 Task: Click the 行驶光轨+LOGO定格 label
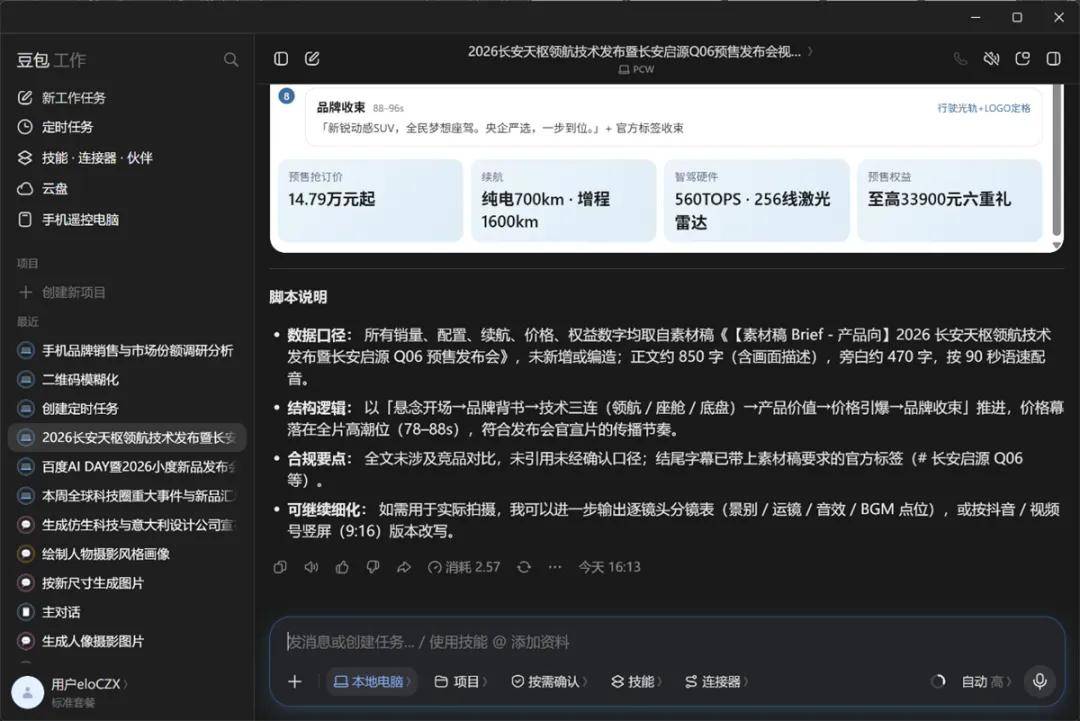tap(984, 108)
